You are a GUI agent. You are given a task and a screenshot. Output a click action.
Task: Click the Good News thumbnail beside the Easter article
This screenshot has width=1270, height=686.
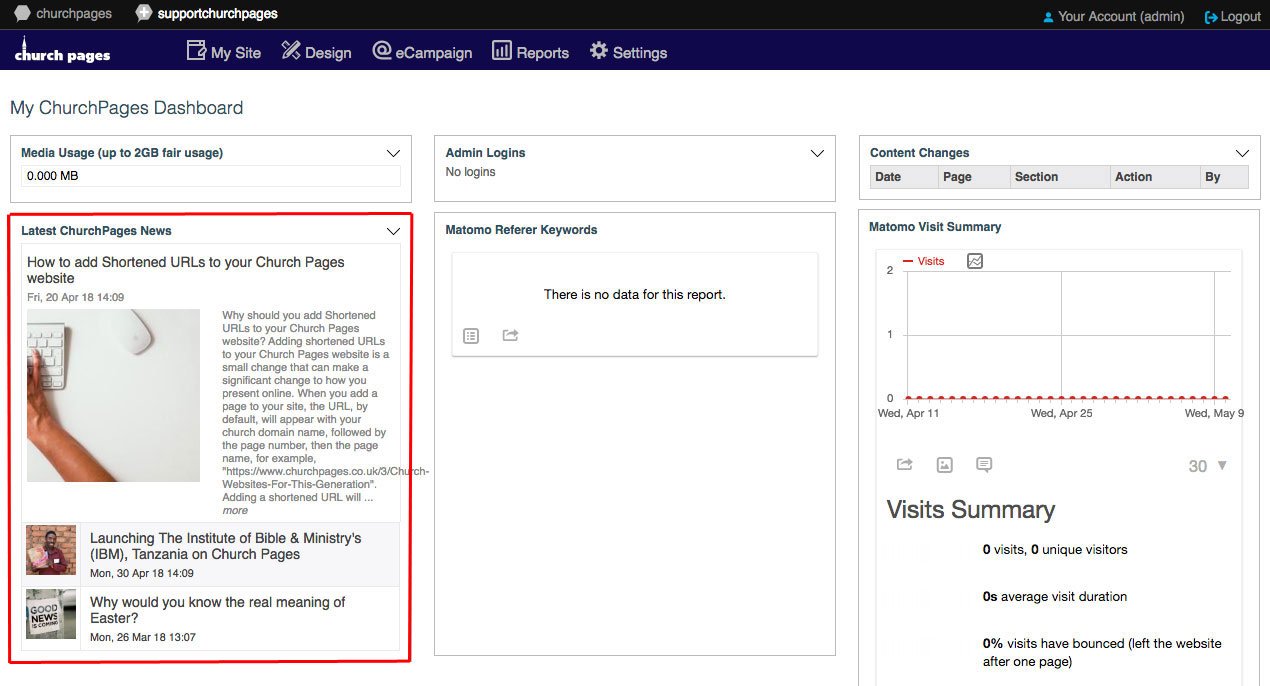click(51, 614)
